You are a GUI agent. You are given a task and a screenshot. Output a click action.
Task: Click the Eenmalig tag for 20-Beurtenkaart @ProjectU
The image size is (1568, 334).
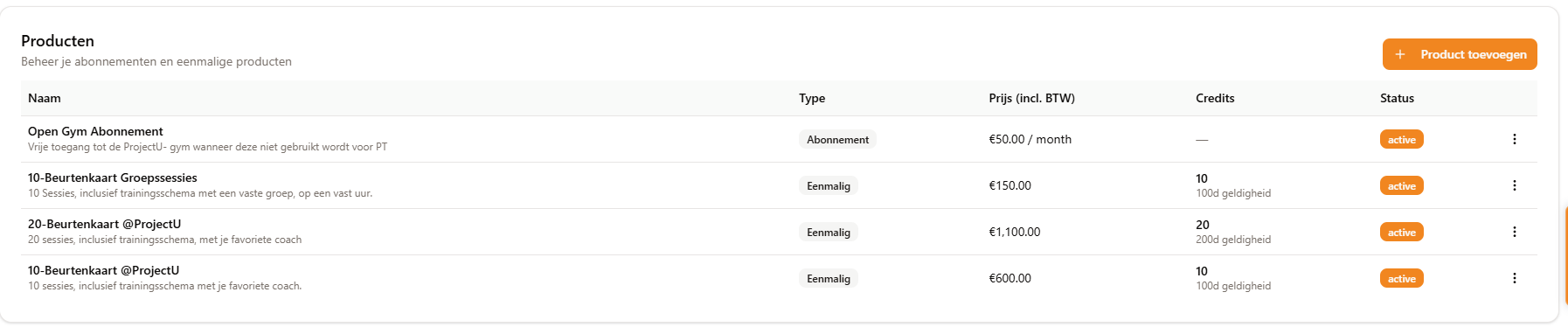click(x=829, y=233)
